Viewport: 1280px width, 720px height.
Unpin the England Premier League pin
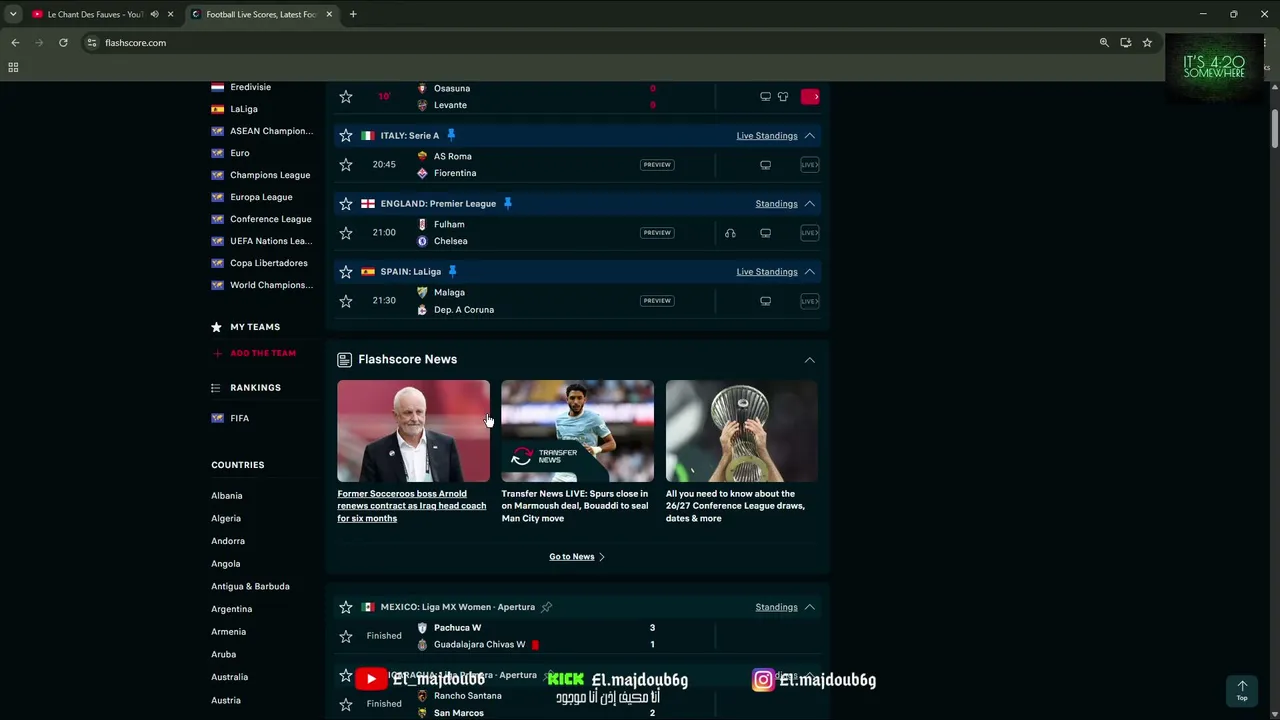[508, 203]
